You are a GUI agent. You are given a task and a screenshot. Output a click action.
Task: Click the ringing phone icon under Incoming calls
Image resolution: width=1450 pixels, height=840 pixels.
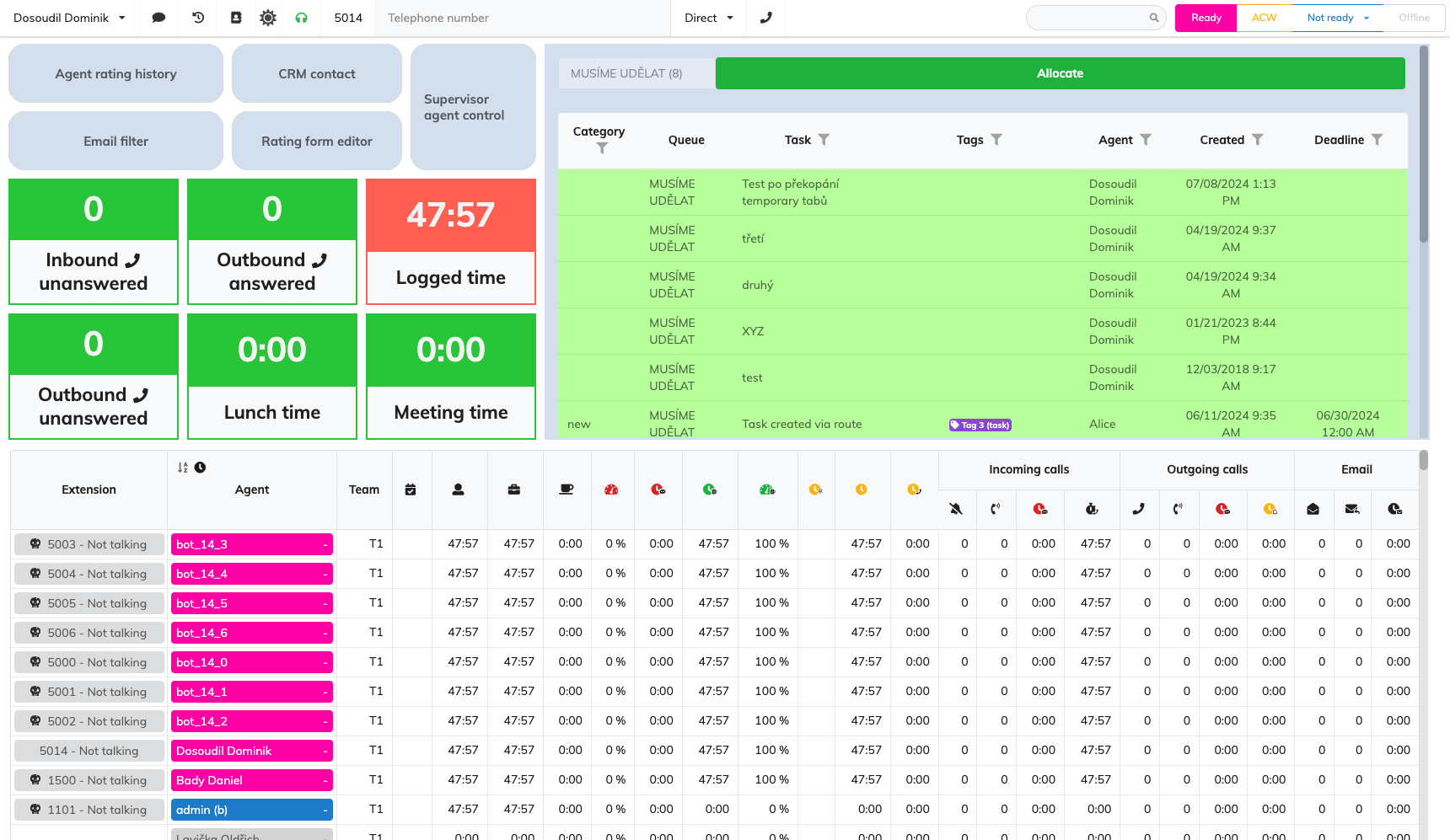[996, 509]
